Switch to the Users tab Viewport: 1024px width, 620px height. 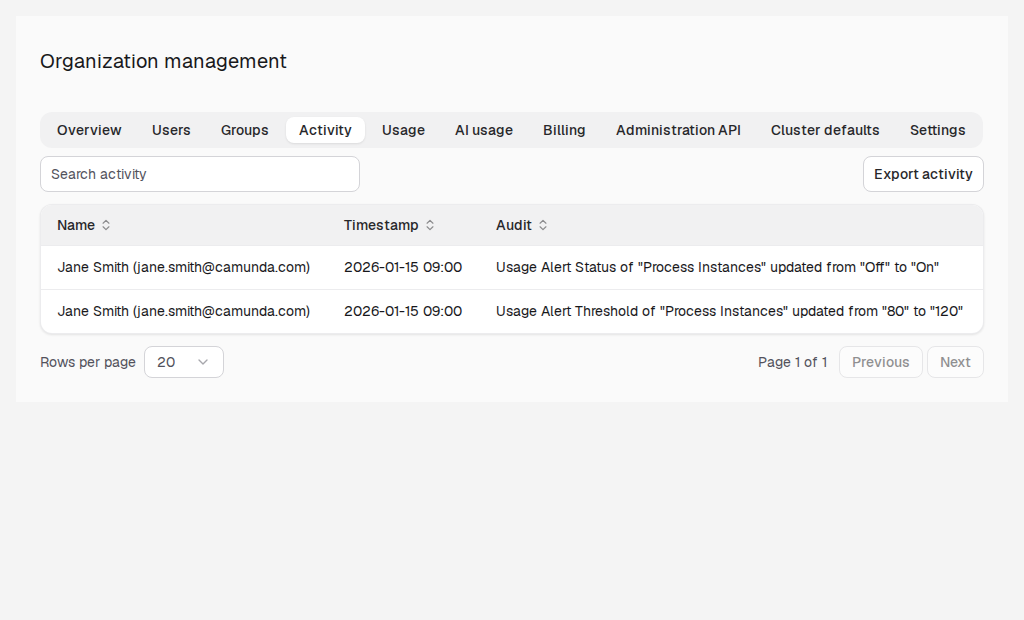pyautogui.click(x=171, y=130)
